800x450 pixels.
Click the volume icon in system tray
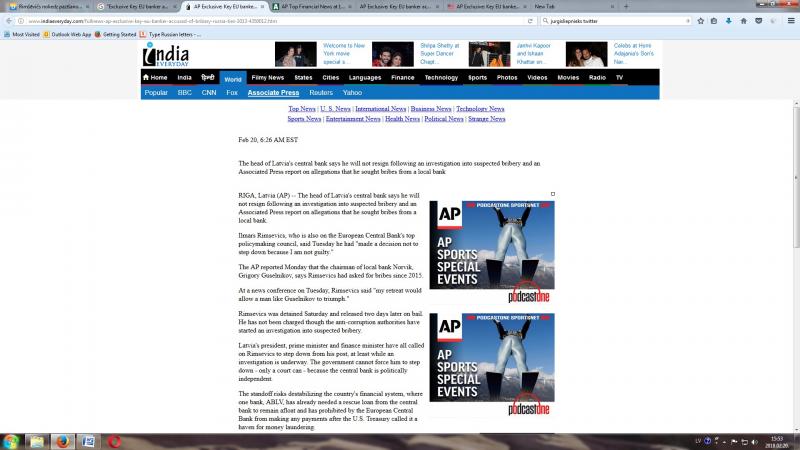pyautogui.click(x=752, y=441)
